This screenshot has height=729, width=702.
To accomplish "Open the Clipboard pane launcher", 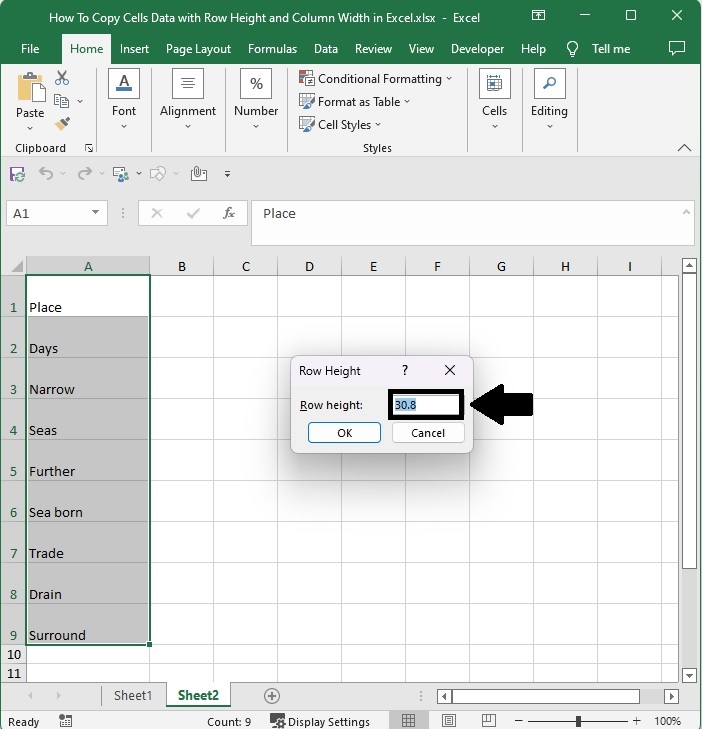I will point(89,148).
